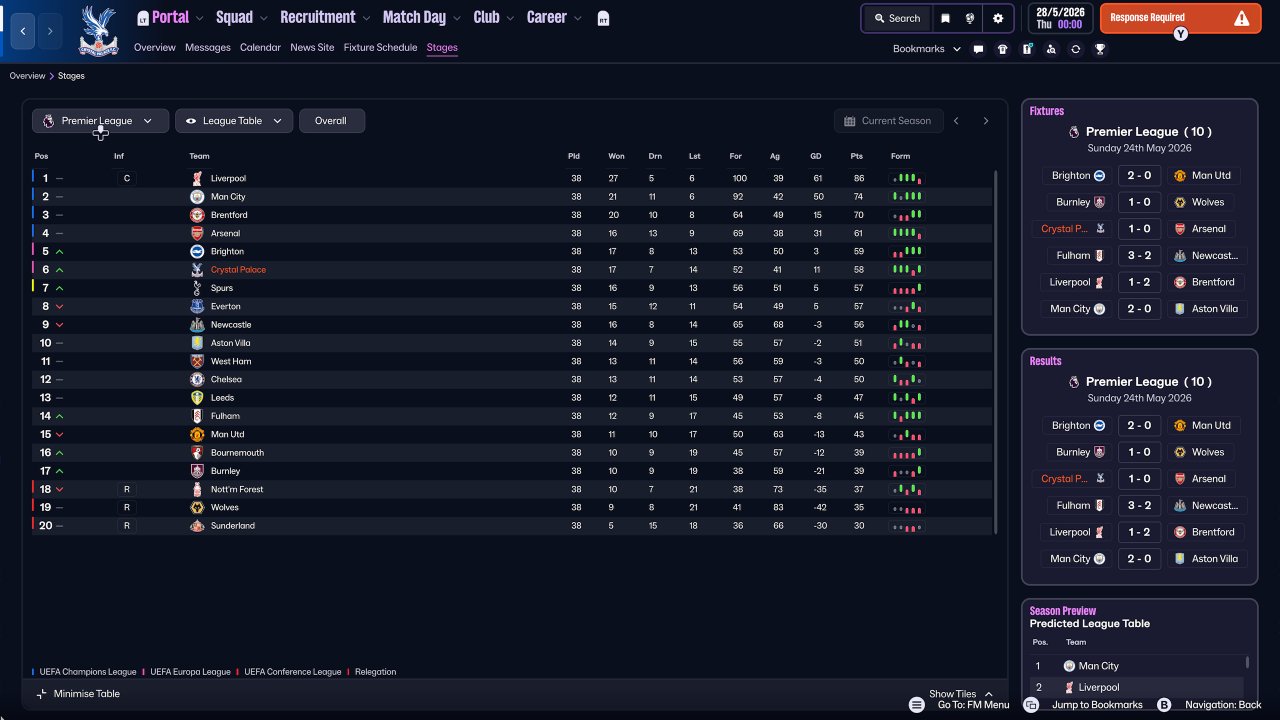The width and height of the screenshot is (1280, 720).
Task: Open Crystal Palace in the league table
Action: pyautogui.click(x=238, y=270)
